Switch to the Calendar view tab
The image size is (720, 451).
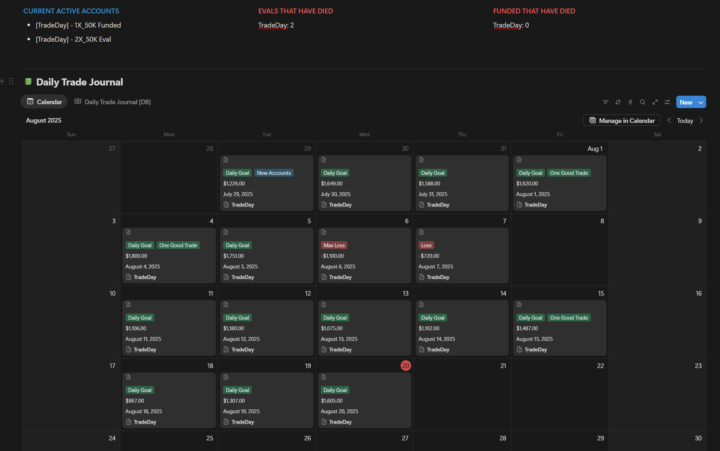(44, 101)
